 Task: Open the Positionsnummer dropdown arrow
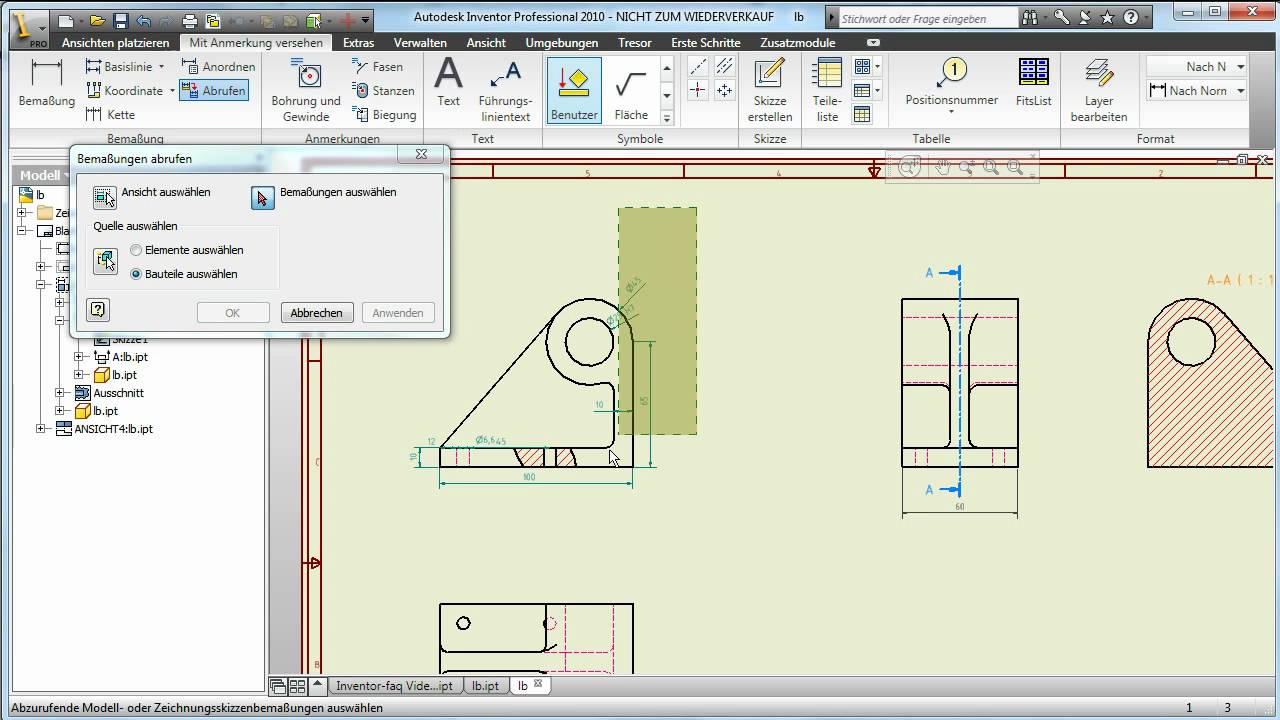[951, 112]
